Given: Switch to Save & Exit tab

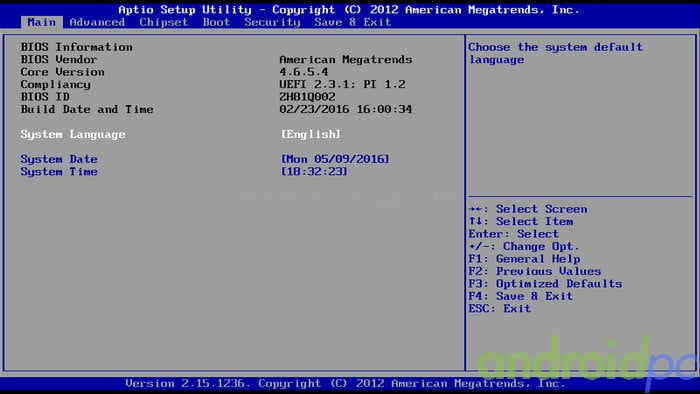Looking at the screenshot, I should (x=352, y=22).
